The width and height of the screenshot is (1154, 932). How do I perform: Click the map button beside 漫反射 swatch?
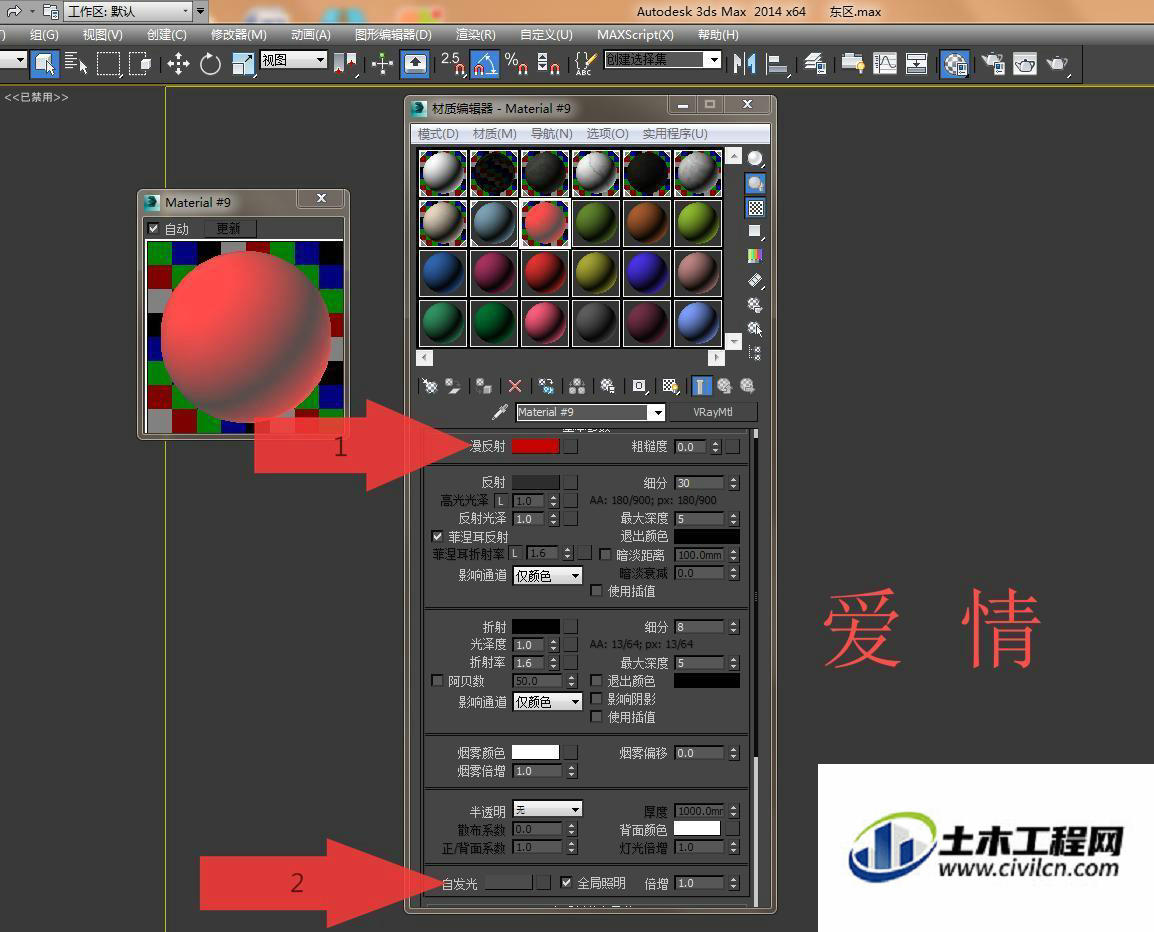570,446
